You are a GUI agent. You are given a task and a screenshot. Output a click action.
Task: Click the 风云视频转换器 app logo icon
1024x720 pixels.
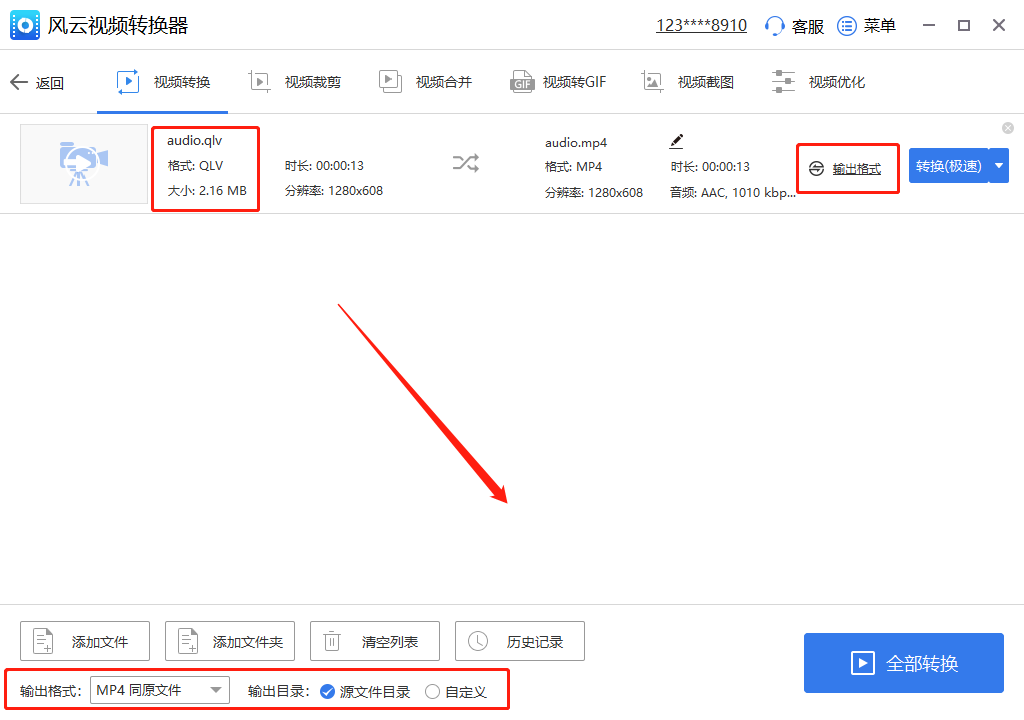point(25,25)
